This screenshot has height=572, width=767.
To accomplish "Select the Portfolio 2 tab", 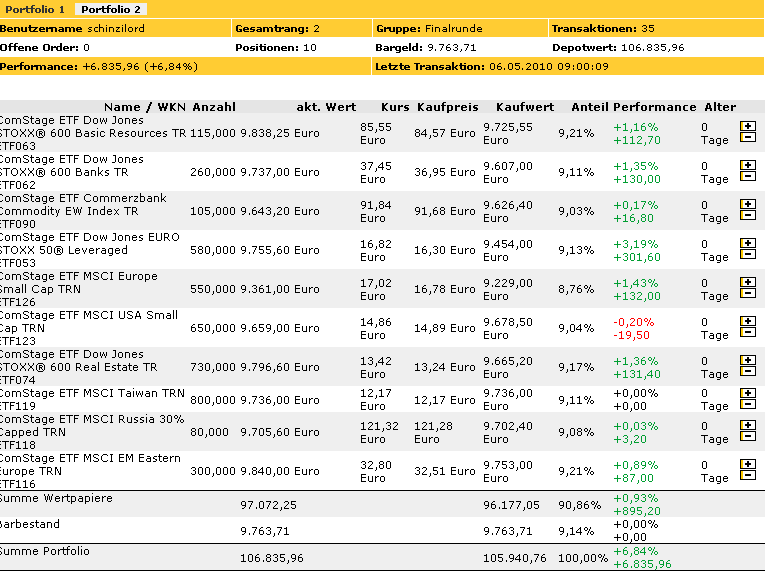I will (110, 9).
